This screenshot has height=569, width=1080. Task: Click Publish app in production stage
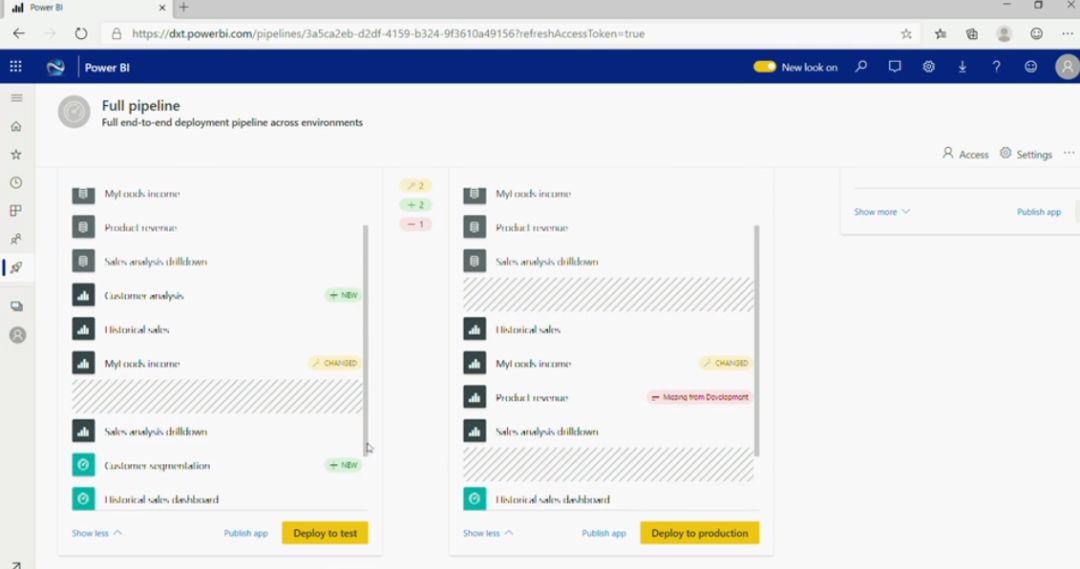pyautogui.click(x=1039, y=212)
